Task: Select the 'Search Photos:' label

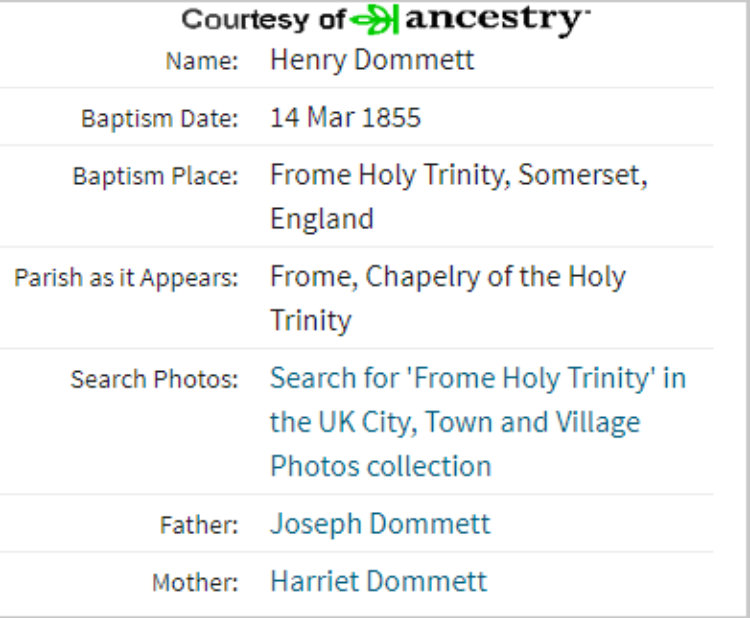Action: tap(155, 380)
